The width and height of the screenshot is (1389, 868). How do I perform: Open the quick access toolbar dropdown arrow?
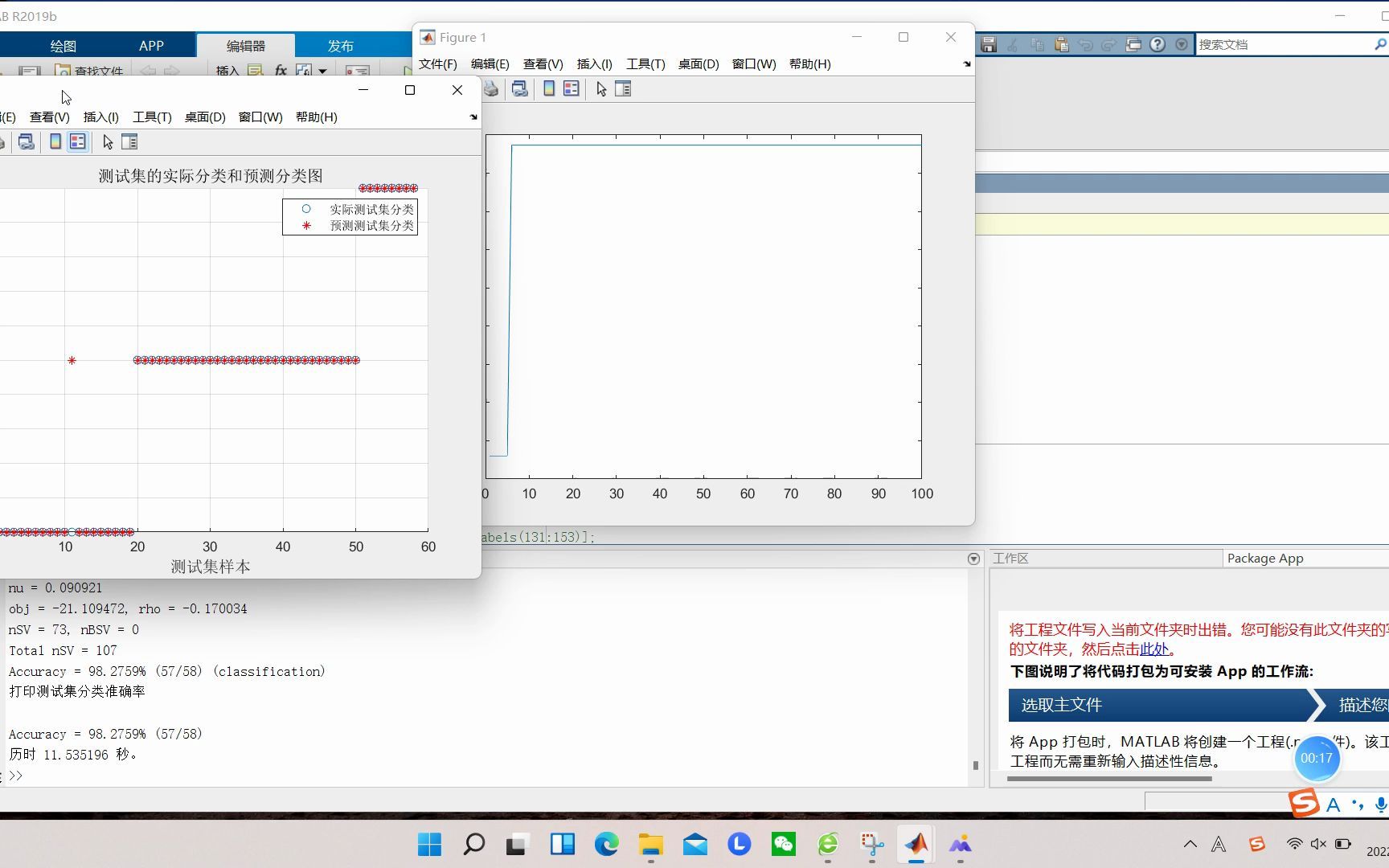[x=1182, y=44]
